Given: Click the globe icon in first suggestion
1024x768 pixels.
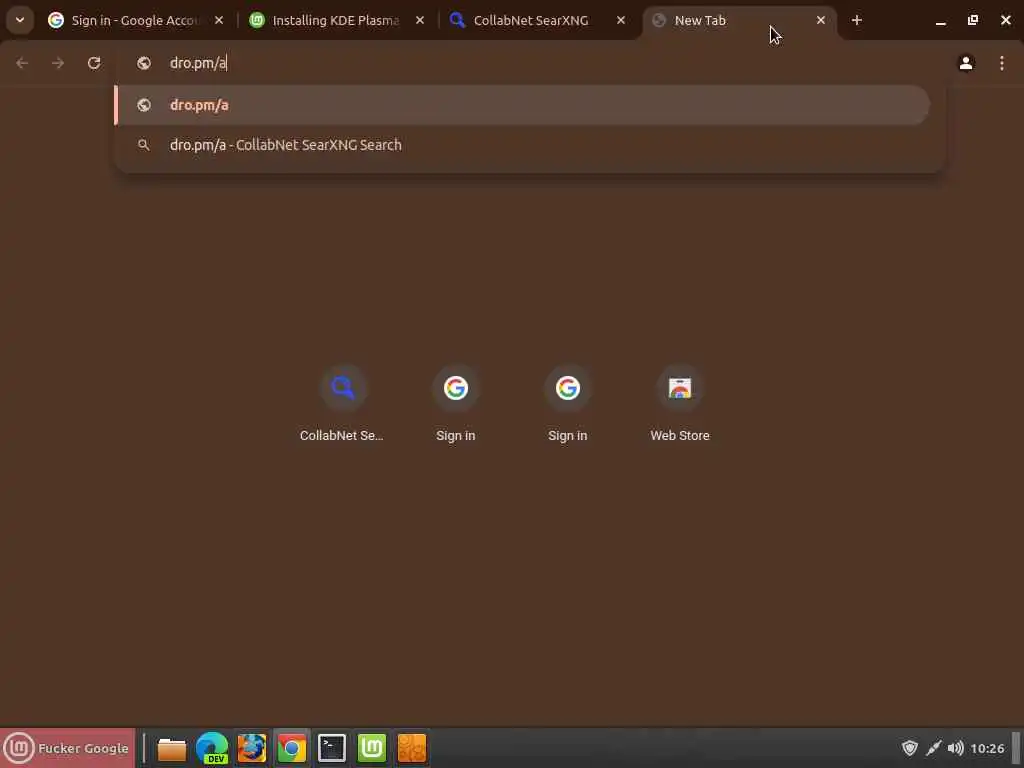Looking at the screenshot, I should point(144,104).
